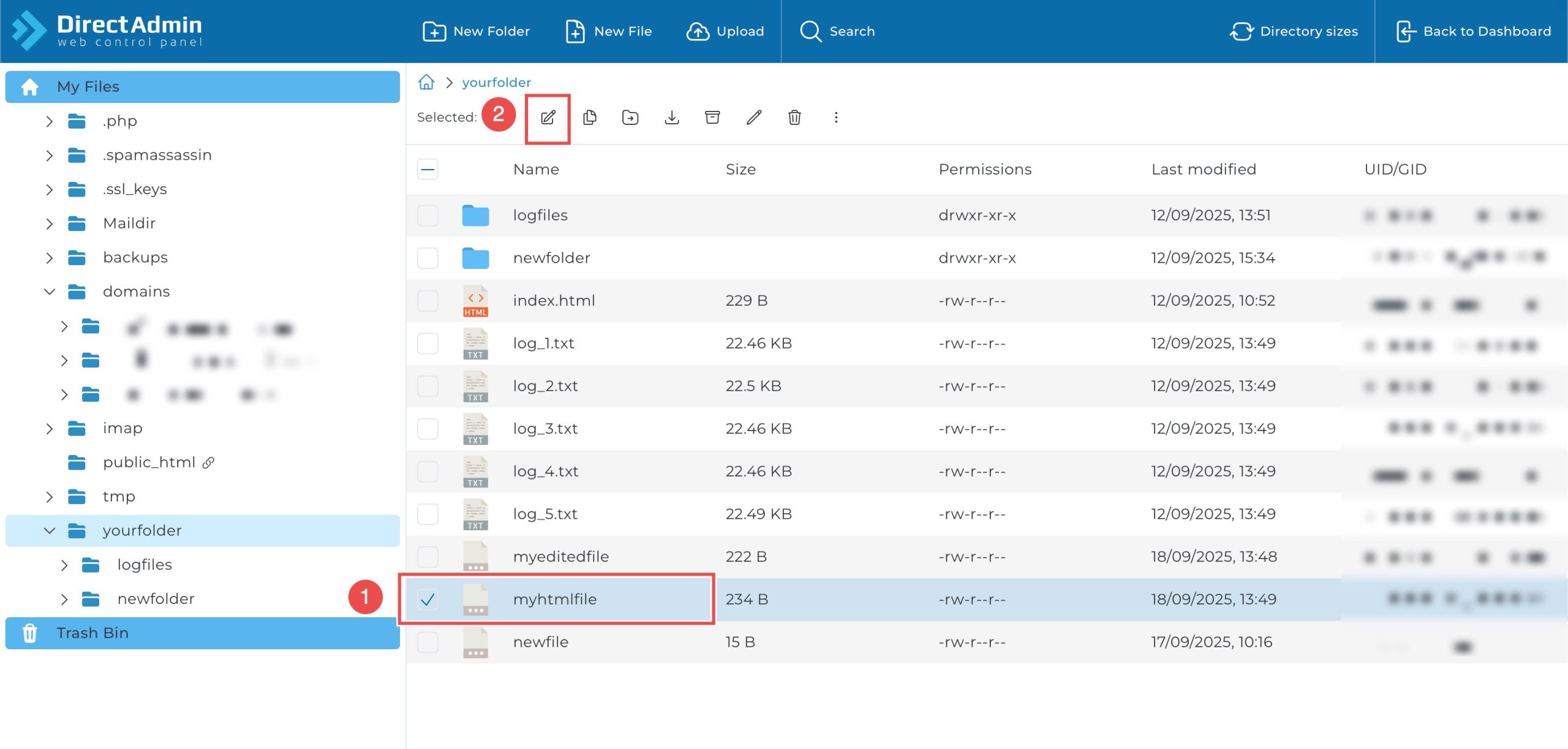This screenshot has height=749, width=1568.
Task: Collapse the yourfolder tree node
Action: [x=50, y=530]
